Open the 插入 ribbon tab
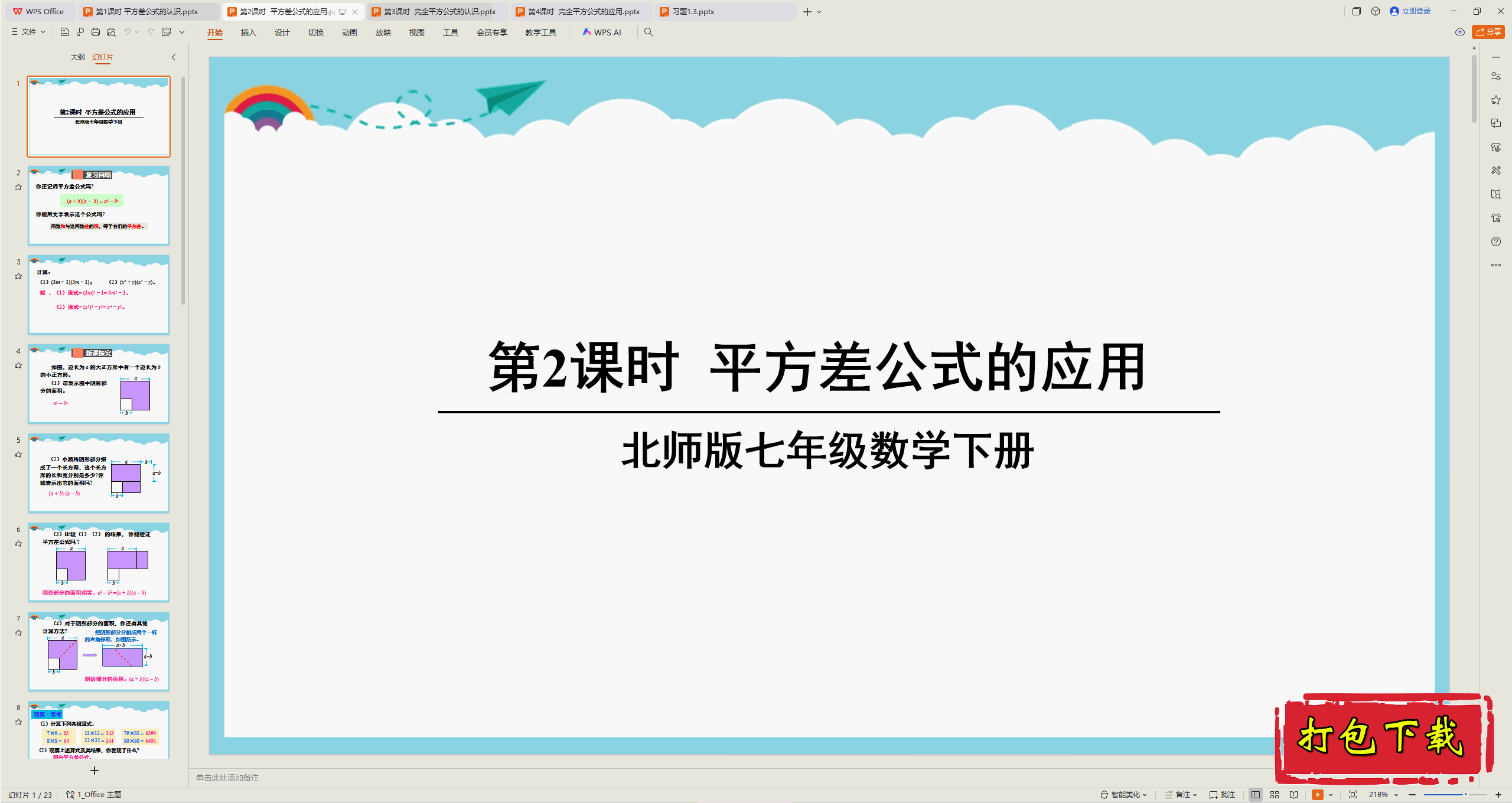This screenshot has height=803, width=1512. point(249,32)
